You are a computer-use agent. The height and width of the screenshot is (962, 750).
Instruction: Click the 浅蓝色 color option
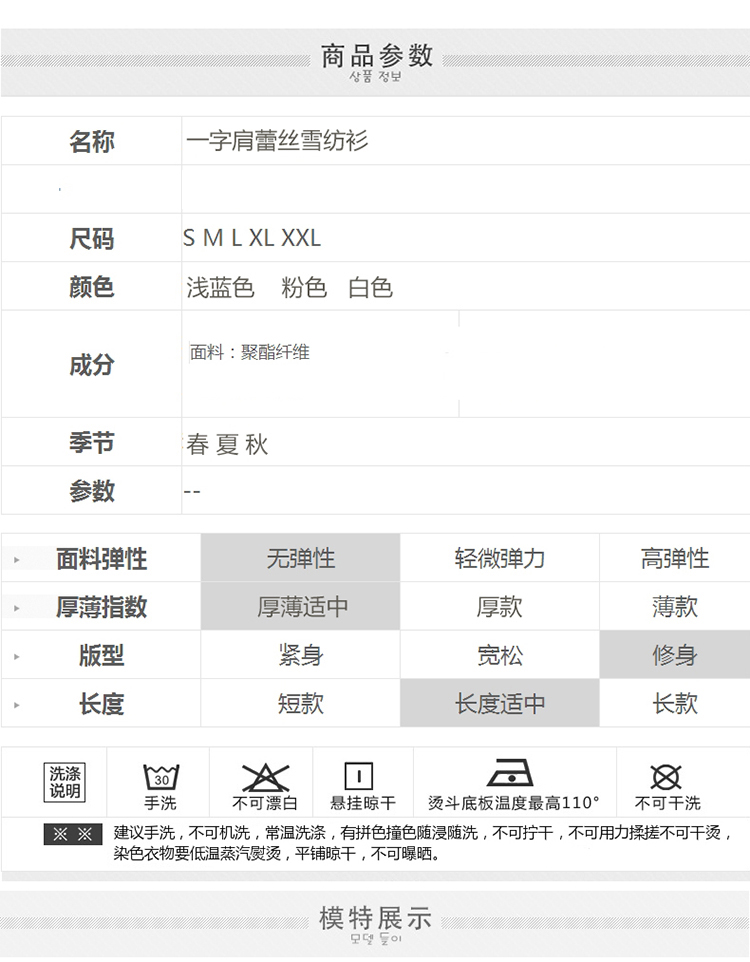[x=220, y=288]
